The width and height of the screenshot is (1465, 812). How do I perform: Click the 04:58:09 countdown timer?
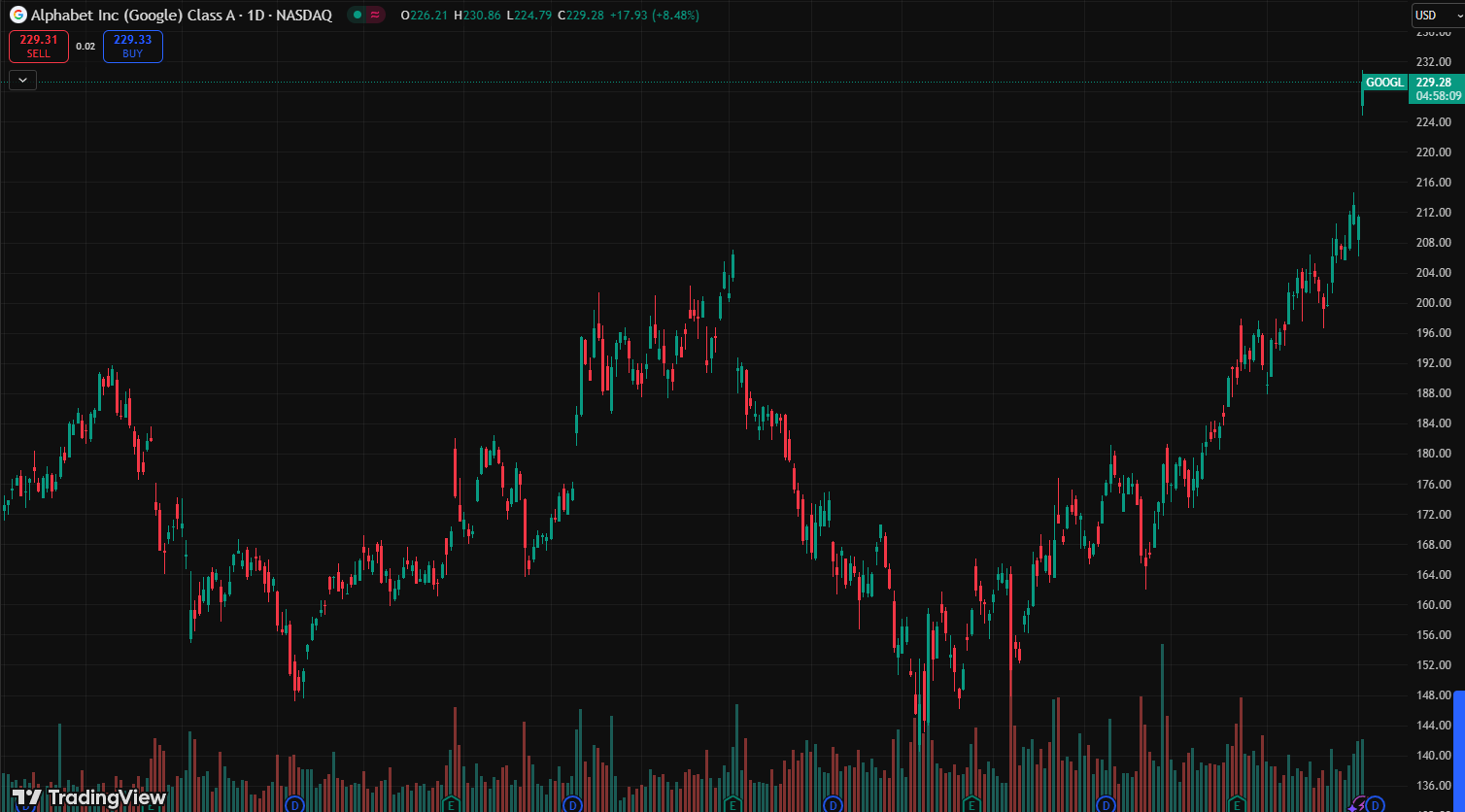[x=1438, y=96]
